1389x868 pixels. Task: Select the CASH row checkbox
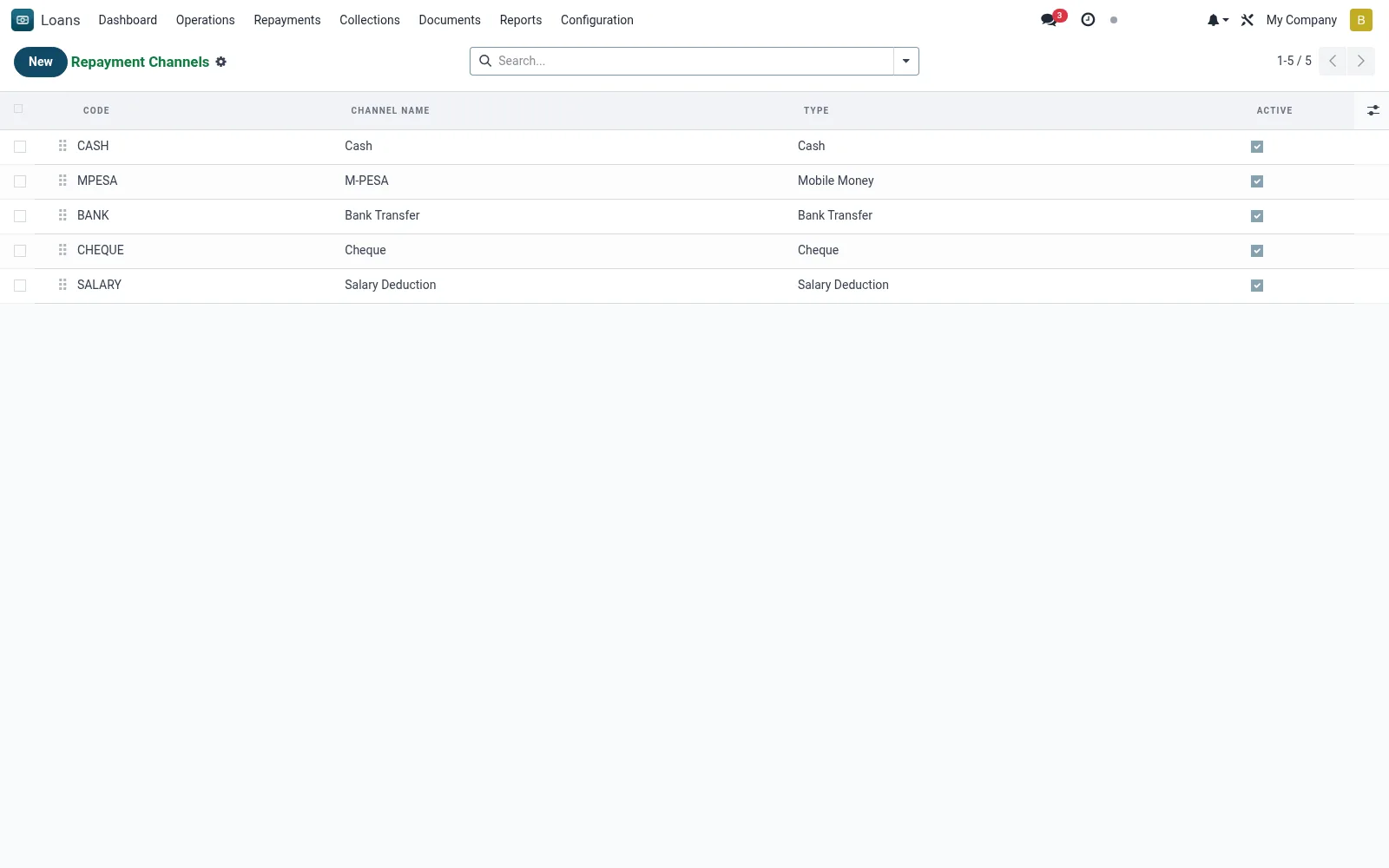click(x=20, y=147)
